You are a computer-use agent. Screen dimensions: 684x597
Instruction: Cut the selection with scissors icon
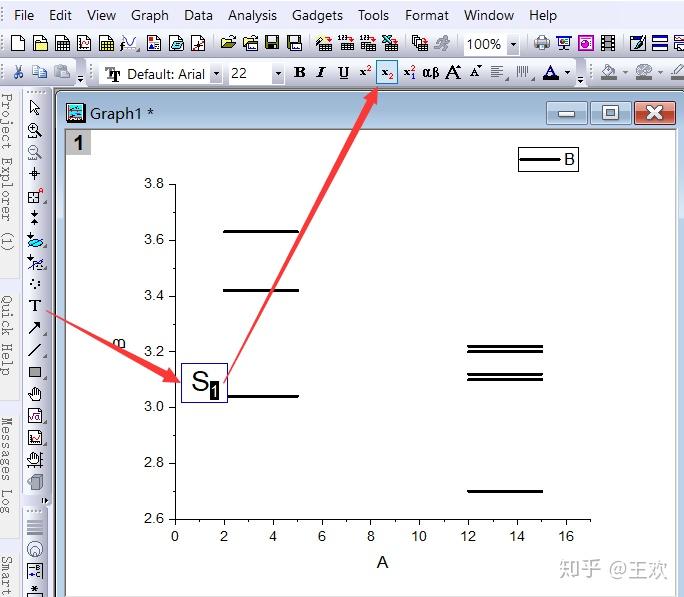18,72
